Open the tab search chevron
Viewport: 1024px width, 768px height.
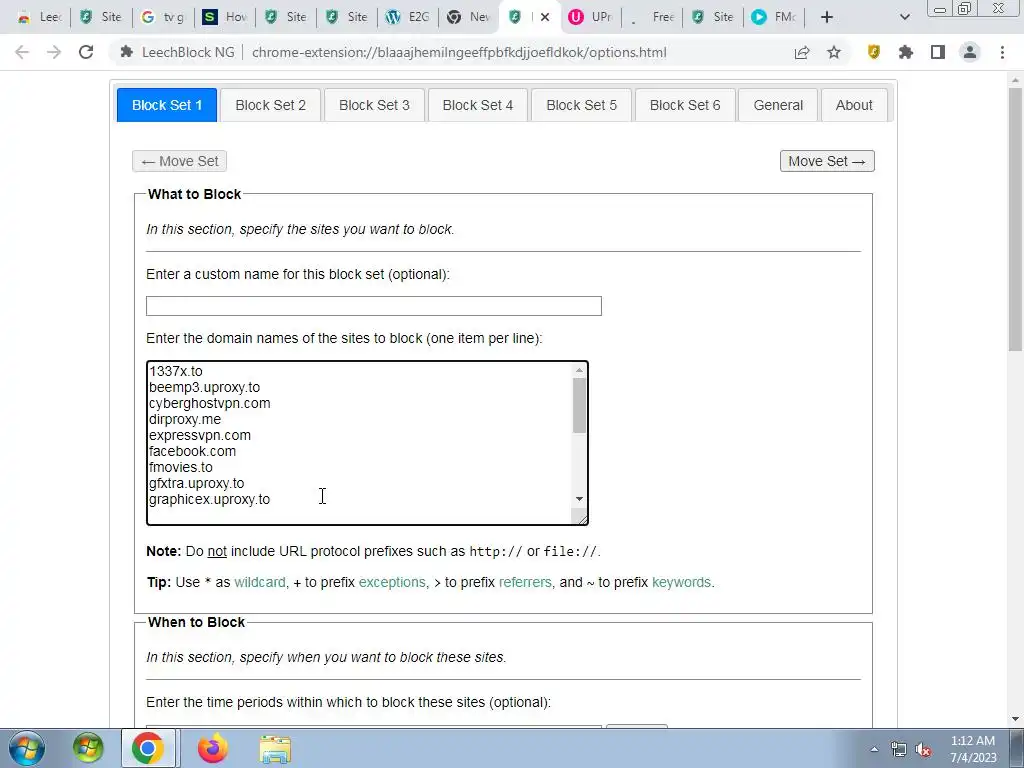(904, 17)
